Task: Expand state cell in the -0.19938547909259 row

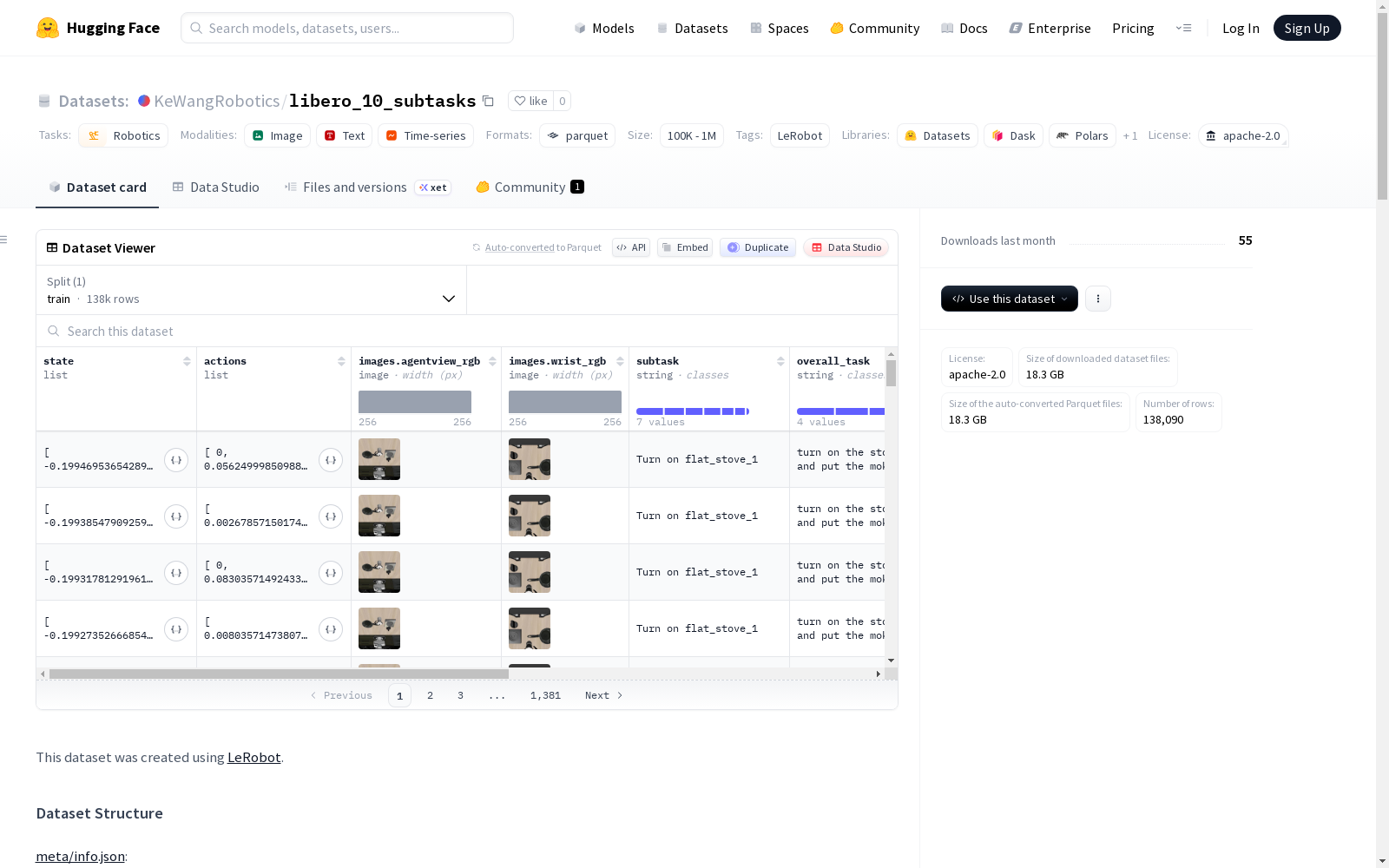Action: point(176,516)
